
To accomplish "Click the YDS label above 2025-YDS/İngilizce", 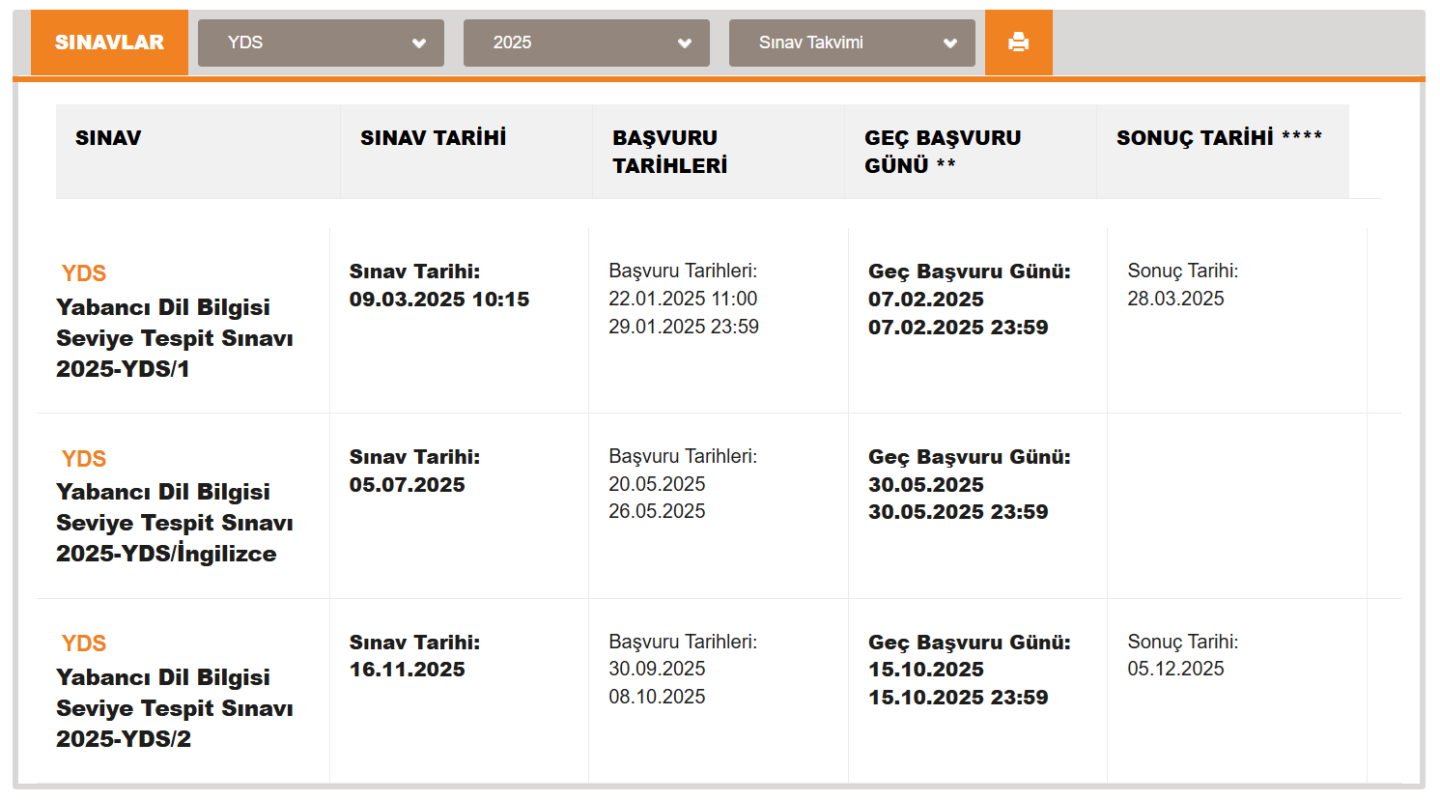I will tap(84, 458).
